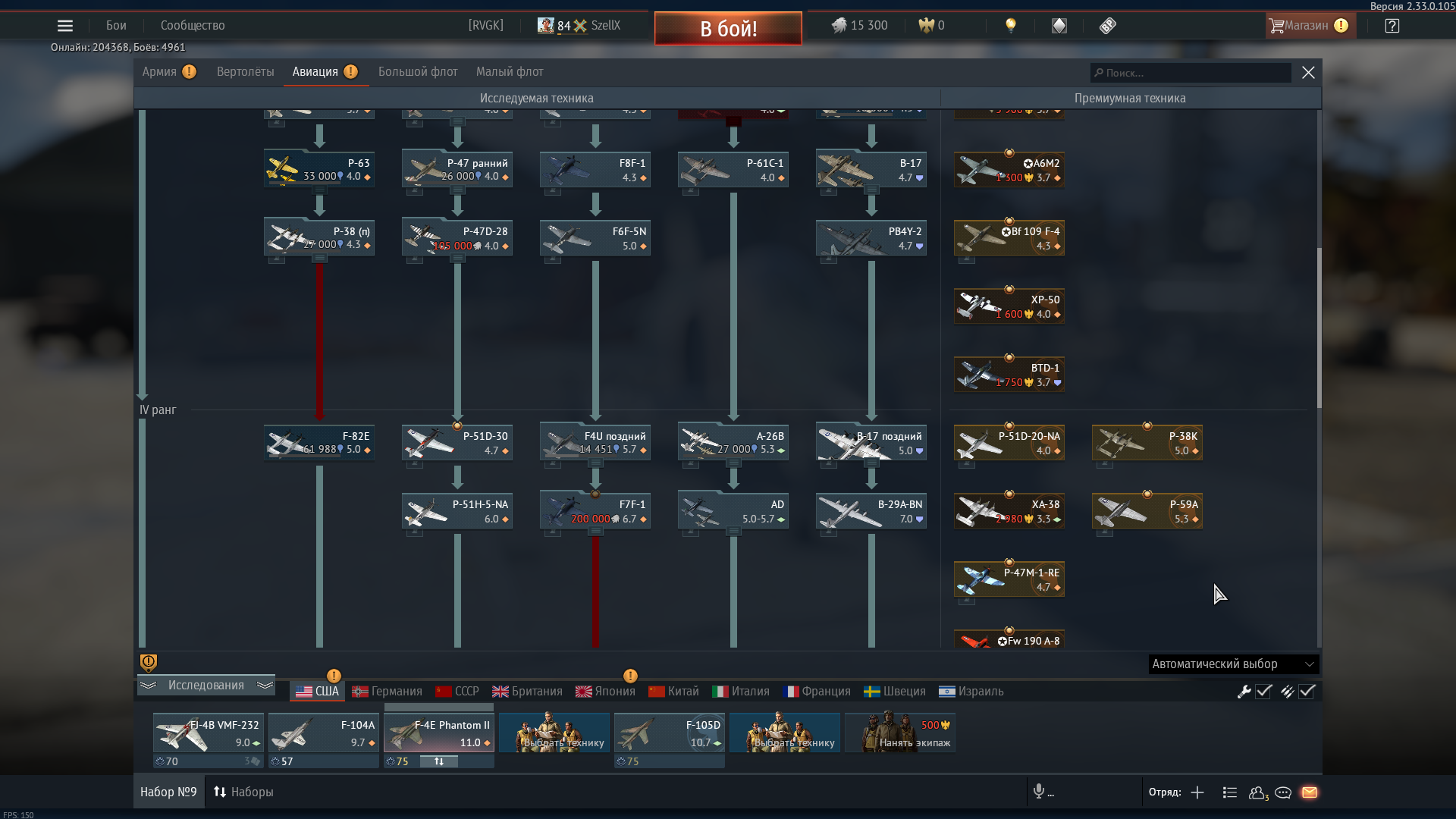Click the Golden Eagles balance icon

click(x=926, y=26)
